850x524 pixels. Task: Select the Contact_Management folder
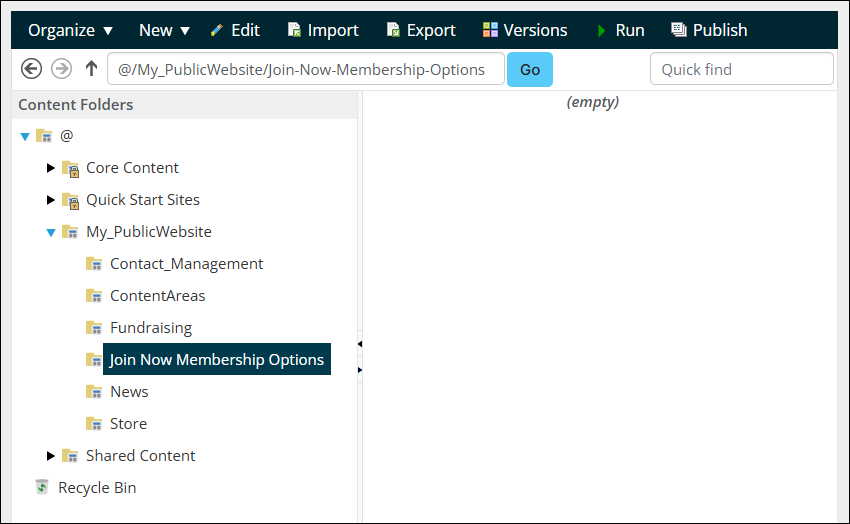(x=186, y=263)
